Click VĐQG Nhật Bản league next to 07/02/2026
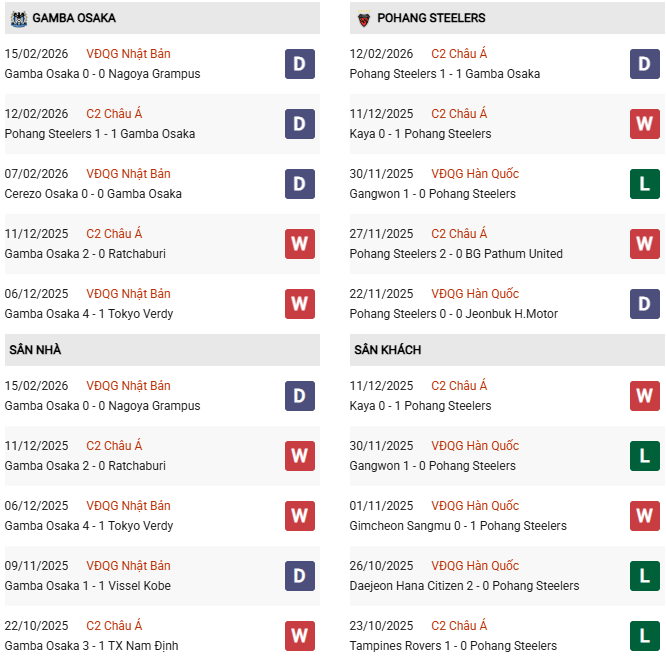666x661 pixels. tap(128, 174)
